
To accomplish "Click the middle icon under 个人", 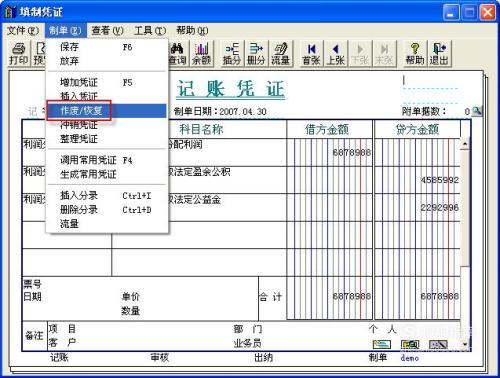I will coord(410,344).
